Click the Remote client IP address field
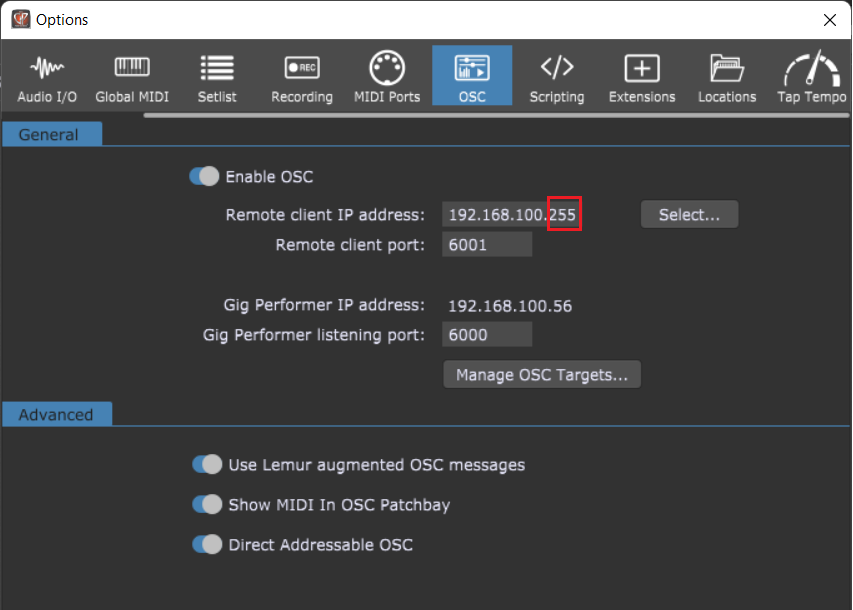This screenshot has height=610, width=853. point(511,214)
